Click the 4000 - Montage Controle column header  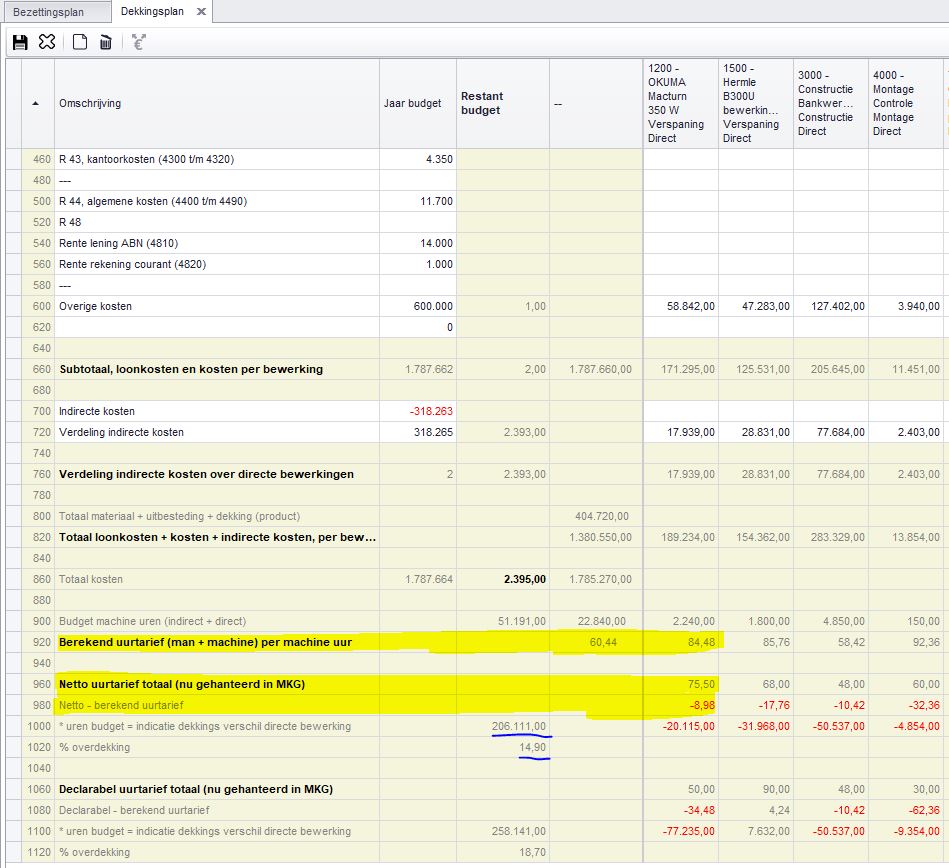(x=905, y=104)
